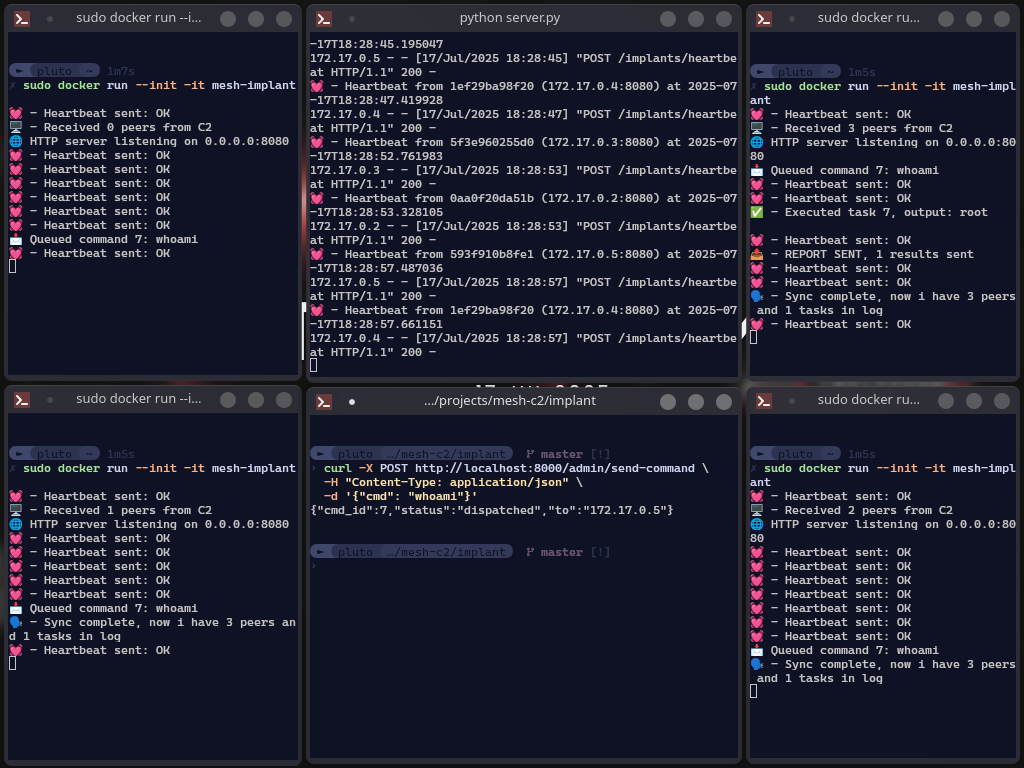Click the terminal icon of the mesh-c2/implant window
This screenshot has width=1024, height=768.
[324, 401]
